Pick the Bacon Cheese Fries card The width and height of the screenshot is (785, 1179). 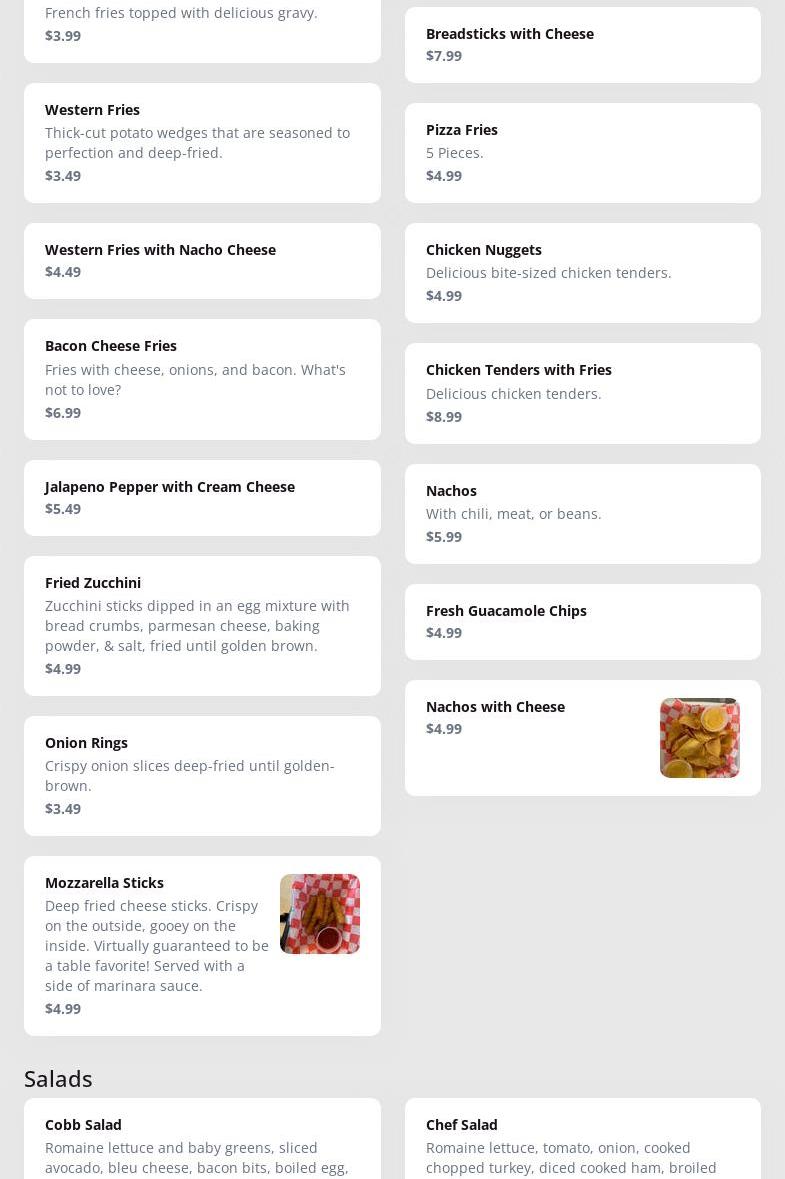[201, 378]
